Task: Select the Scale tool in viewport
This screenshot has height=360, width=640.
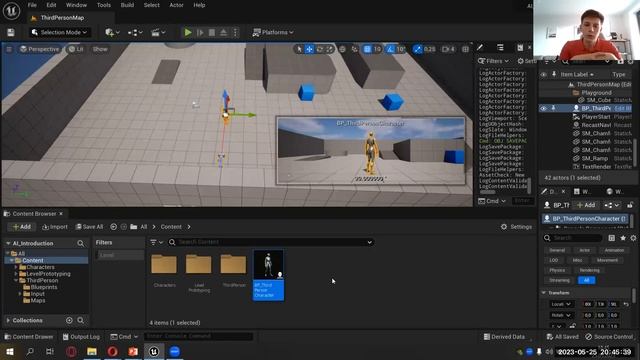Action: [329, 49]
